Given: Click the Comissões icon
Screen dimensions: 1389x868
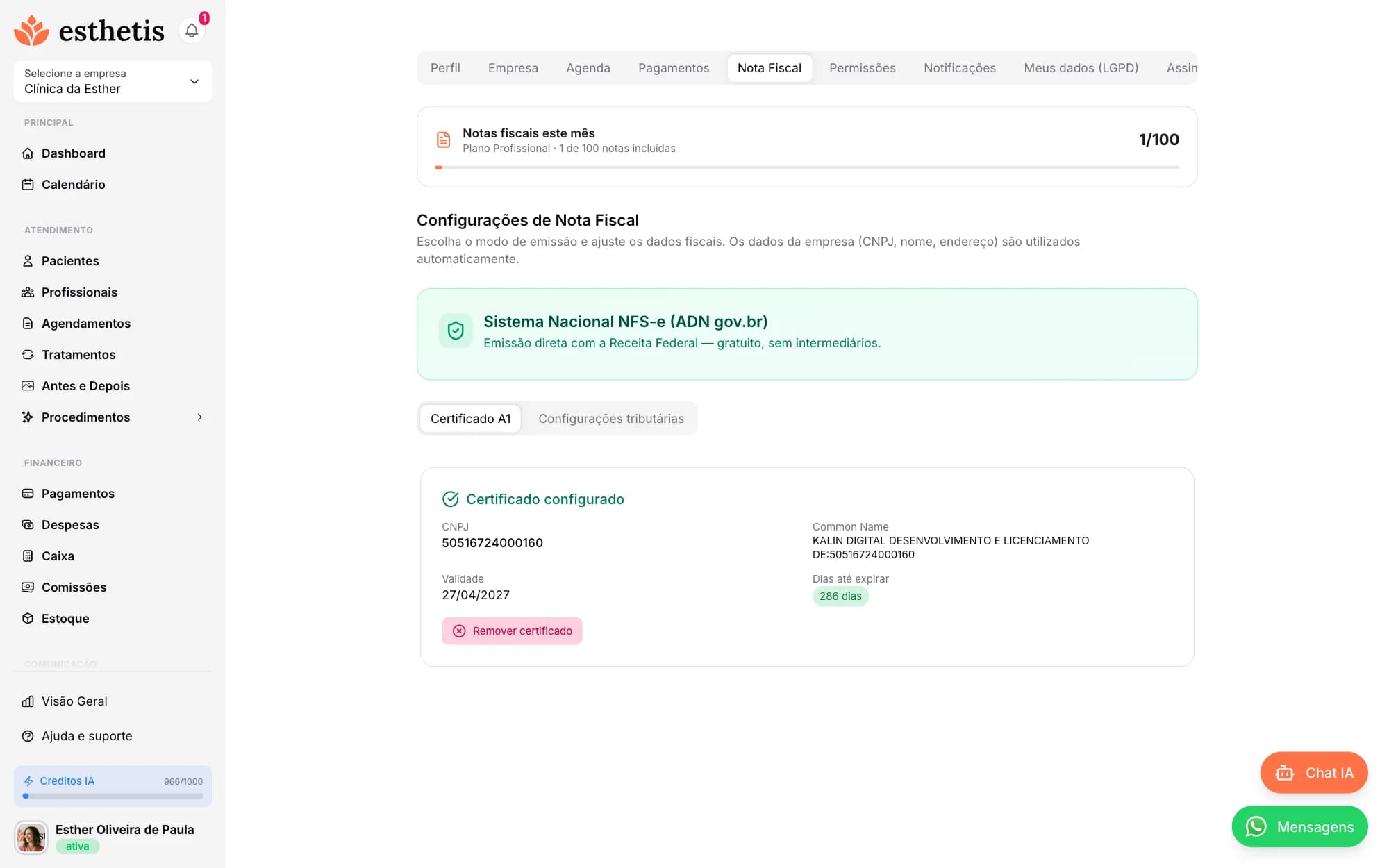Looking at the screenshot, I should tap(28, 587).
